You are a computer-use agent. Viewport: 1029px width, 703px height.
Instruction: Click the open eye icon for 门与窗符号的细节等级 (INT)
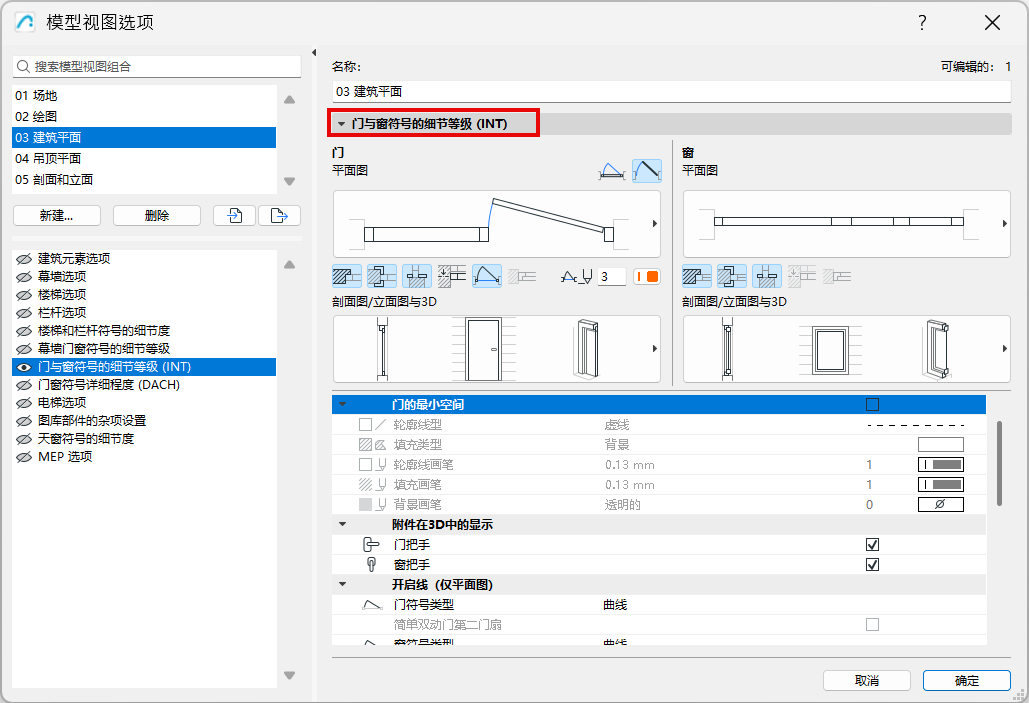tap(24, 367)
